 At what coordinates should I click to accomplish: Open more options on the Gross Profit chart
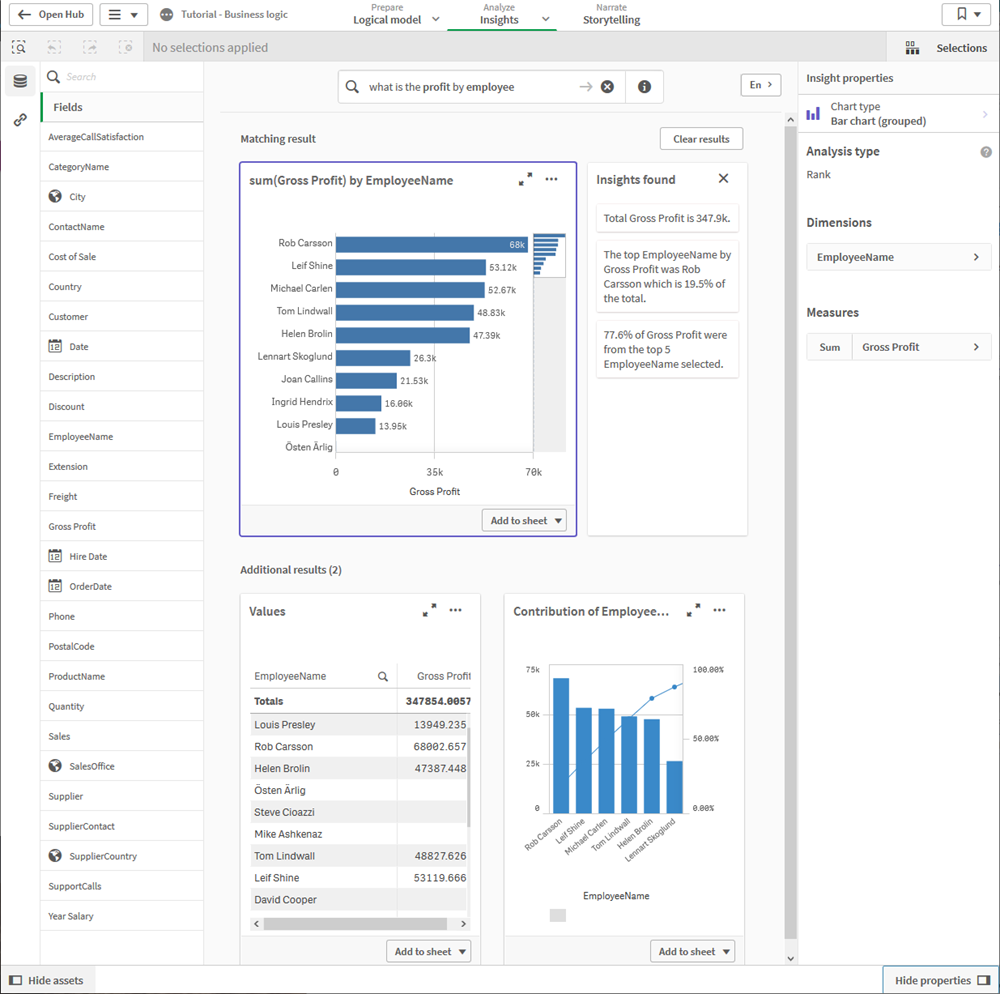coord(551,179)
